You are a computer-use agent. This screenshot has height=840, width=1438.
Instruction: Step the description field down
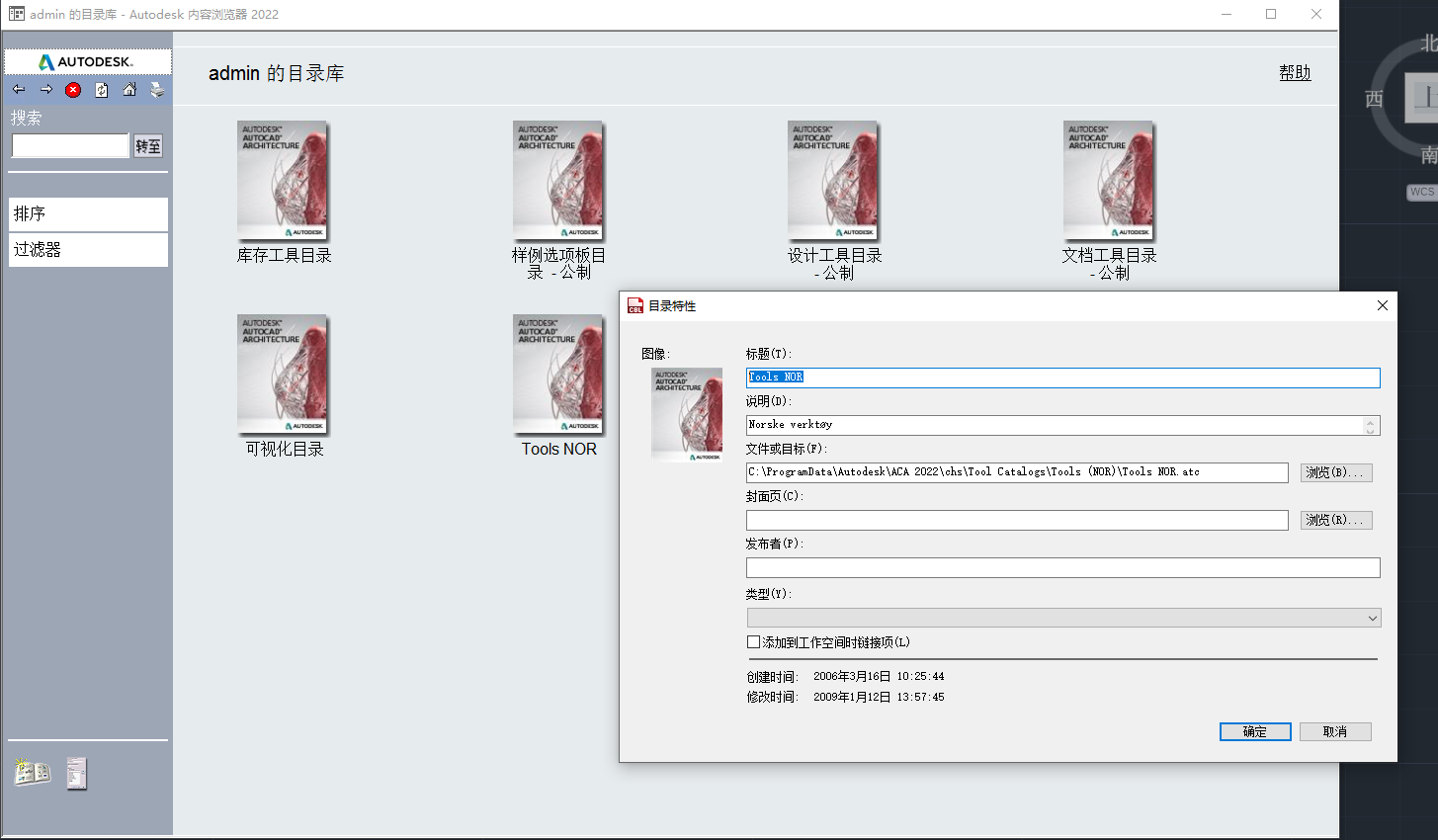click(x=1371, y=430)
